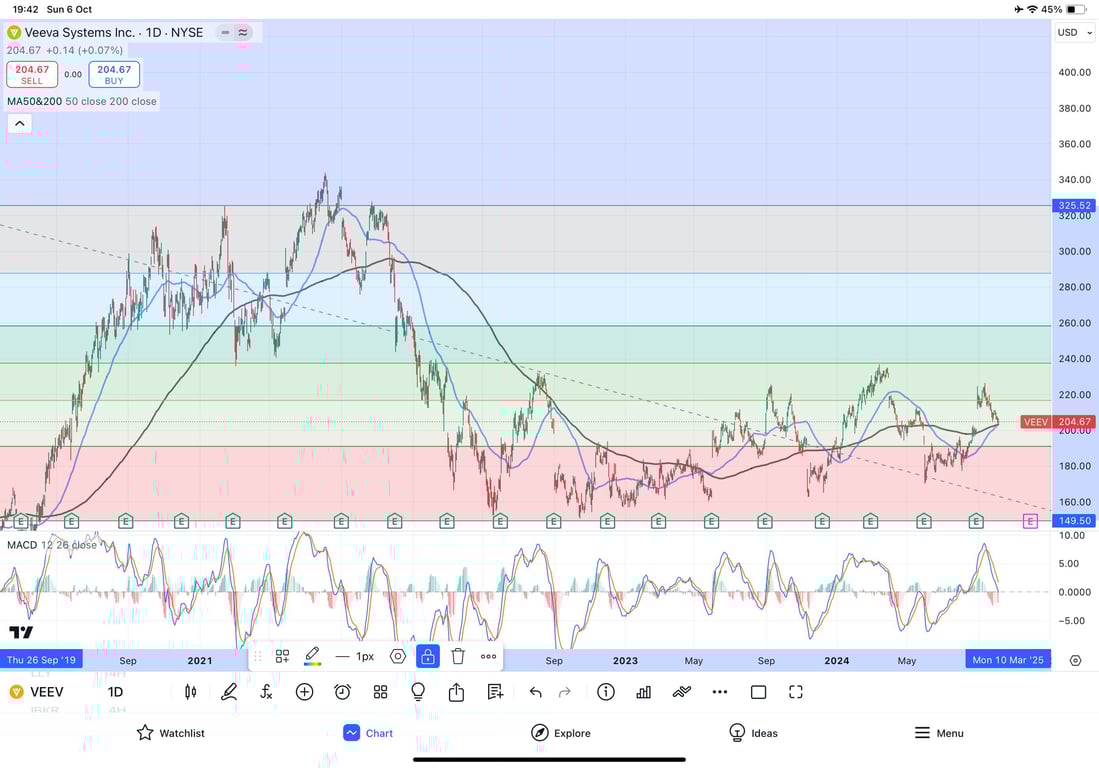Image resolution: width=1099 pixels, height=768 pixels.
Task: Open the USD currency dropdown
Action: 1074,32
